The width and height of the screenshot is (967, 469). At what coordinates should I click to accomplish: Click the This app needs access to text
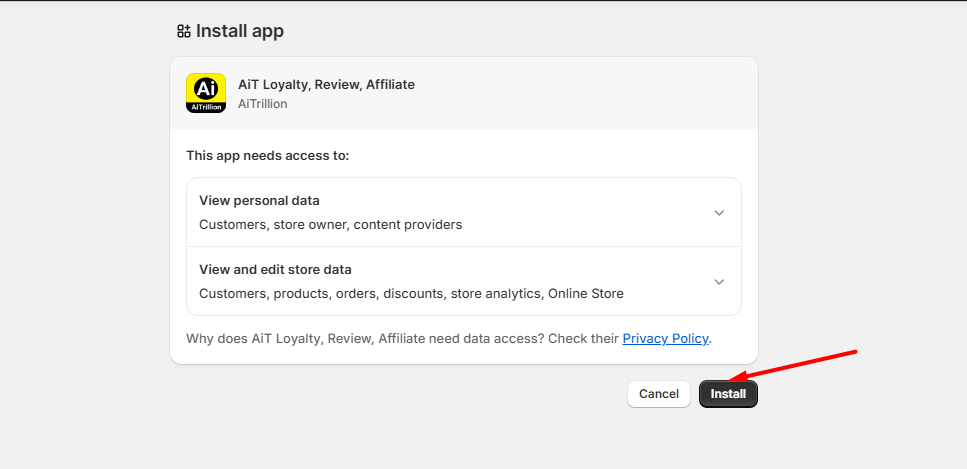pos(267,156)
